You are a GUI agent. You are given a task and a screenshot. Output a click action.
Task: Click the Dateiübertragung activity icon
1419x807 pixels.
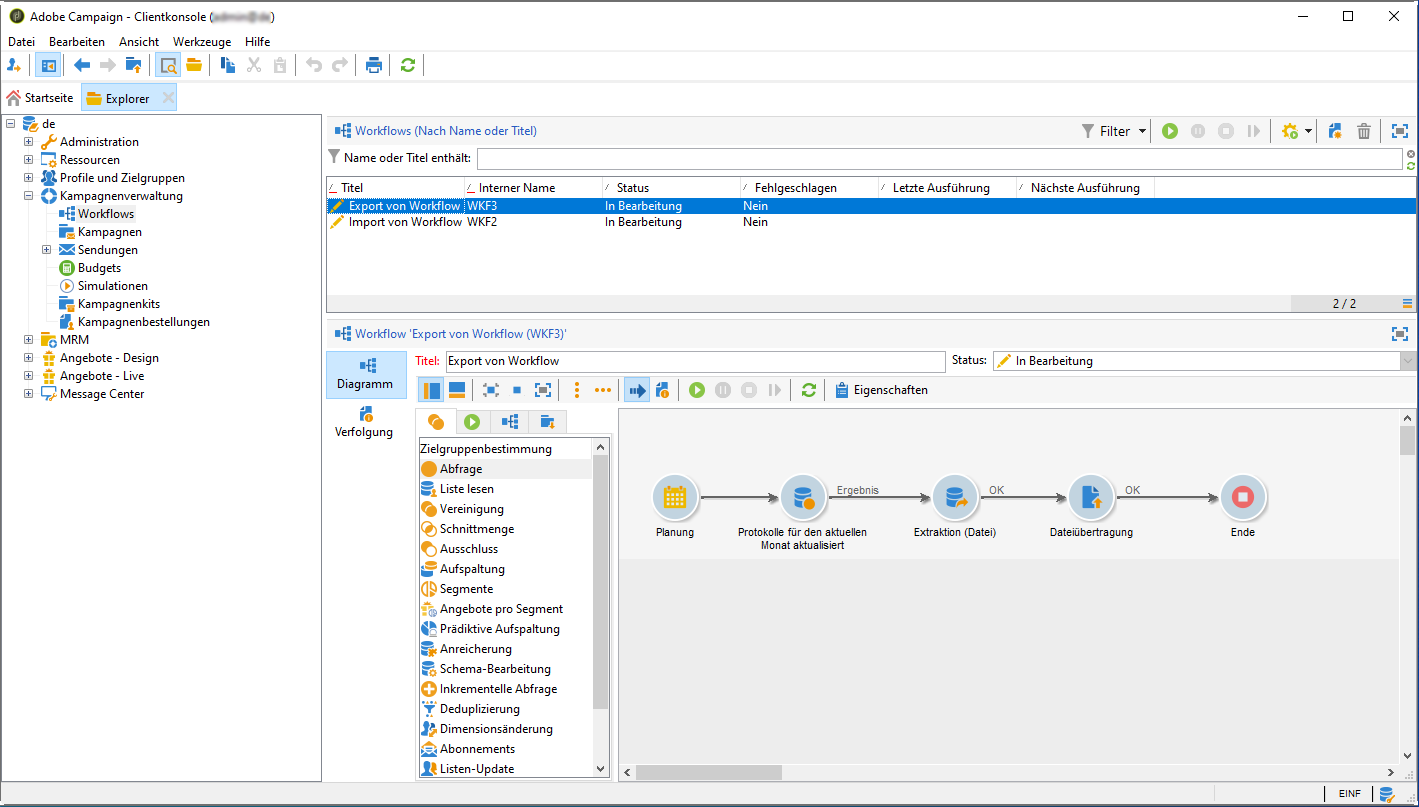click(x=1091, y=497)
